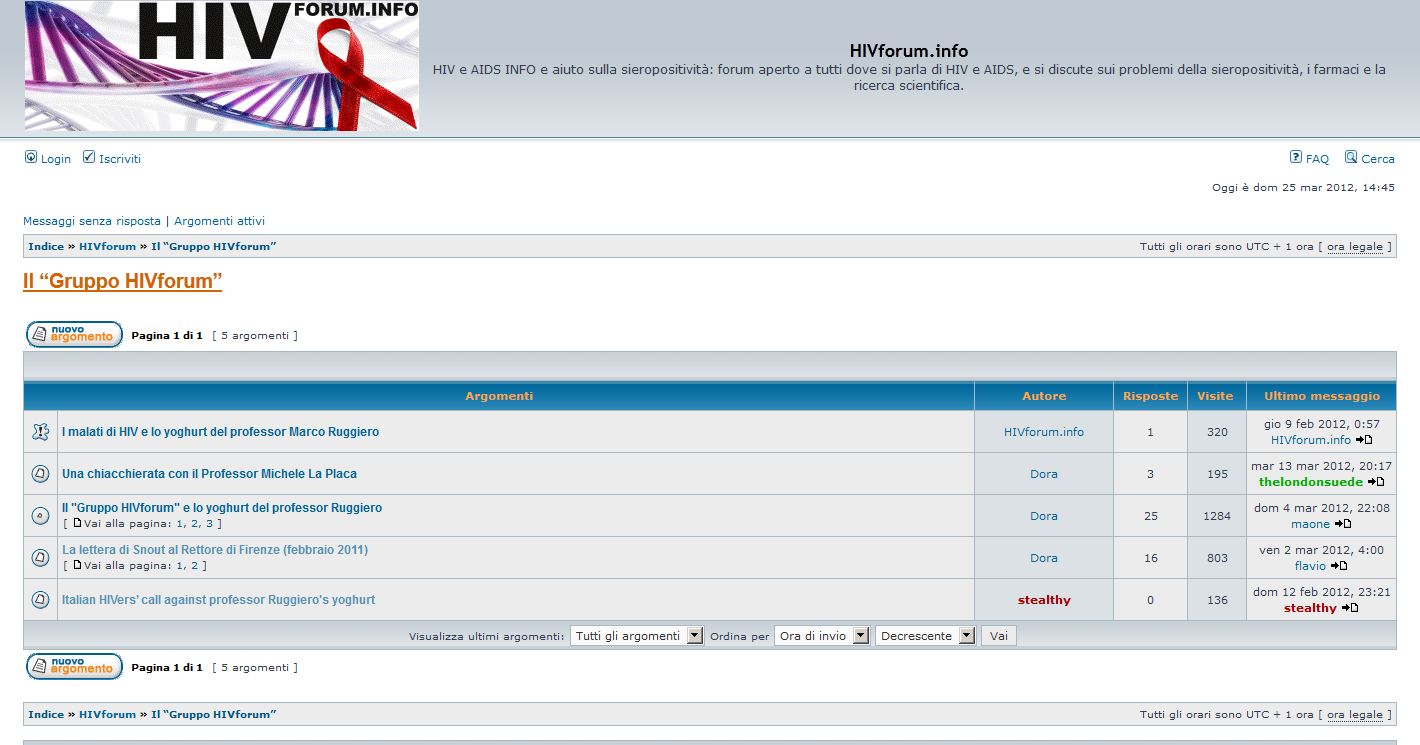The image size is (1420, 745).
Task: Click 'Indice' in the top breadcrumb
Action: (x=46, y=246)
